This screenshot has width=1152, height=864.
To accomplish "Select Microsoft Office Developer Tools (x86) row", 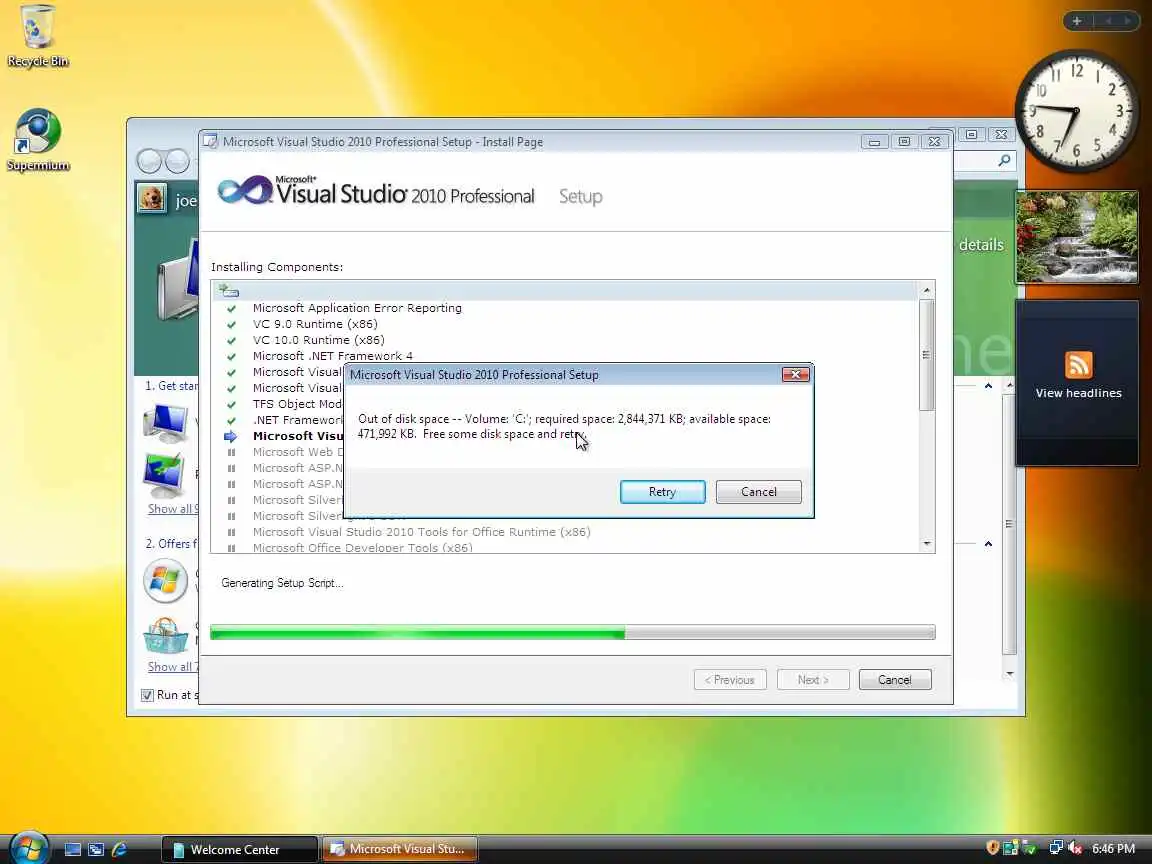I will click(363, 548).
